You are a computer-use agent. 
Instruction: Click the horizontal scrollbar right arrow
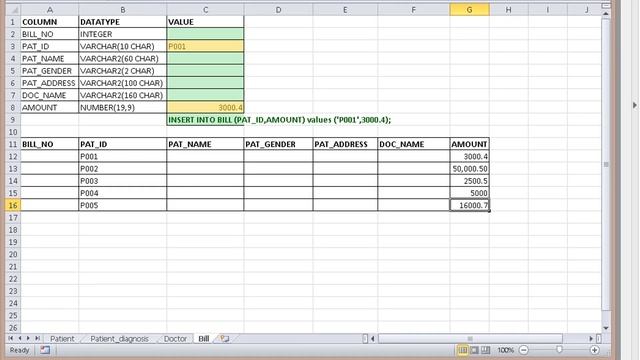(591, 338)
